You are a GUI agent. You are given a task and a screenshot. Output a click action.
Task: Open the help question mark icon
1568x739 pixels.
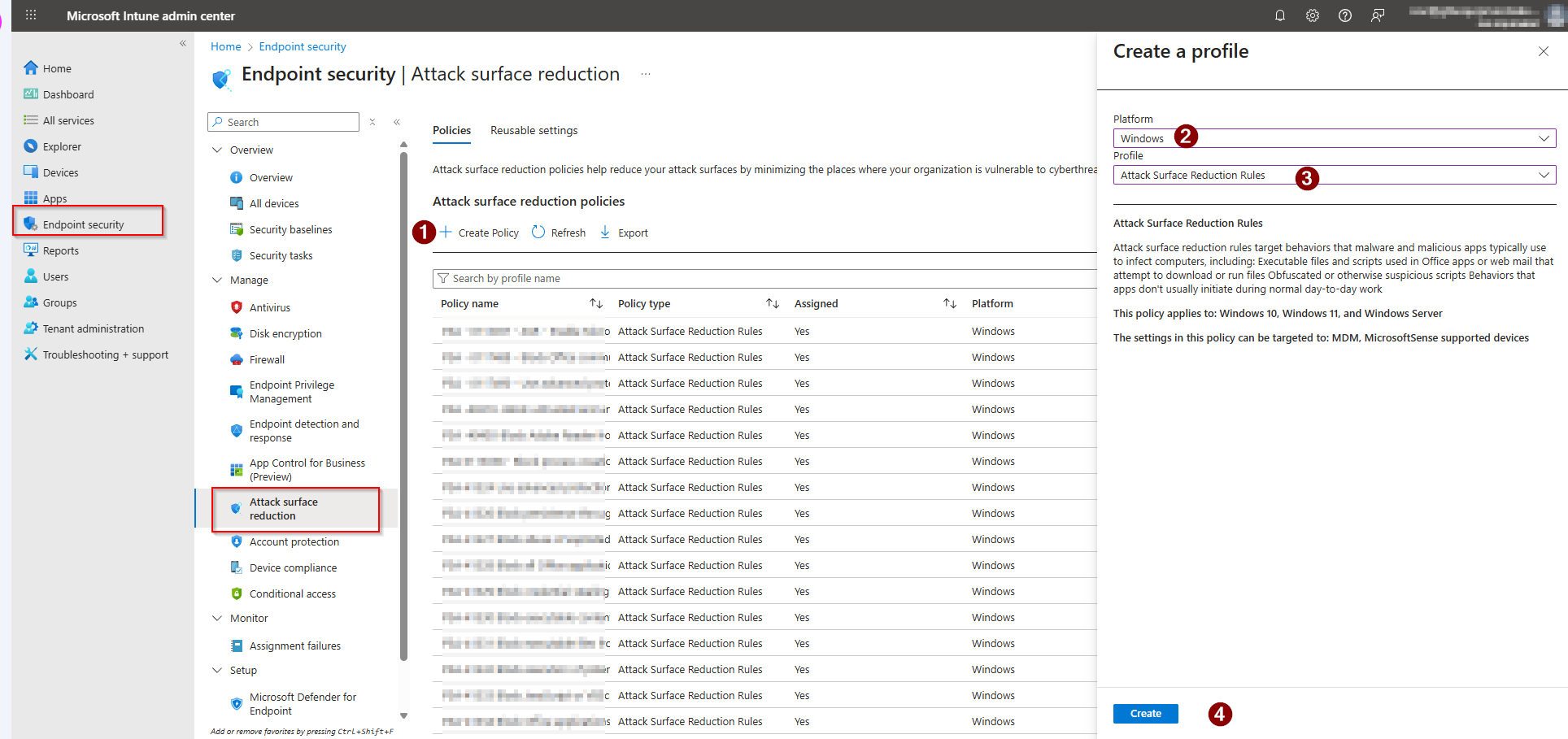click(x=1345, y=15)
